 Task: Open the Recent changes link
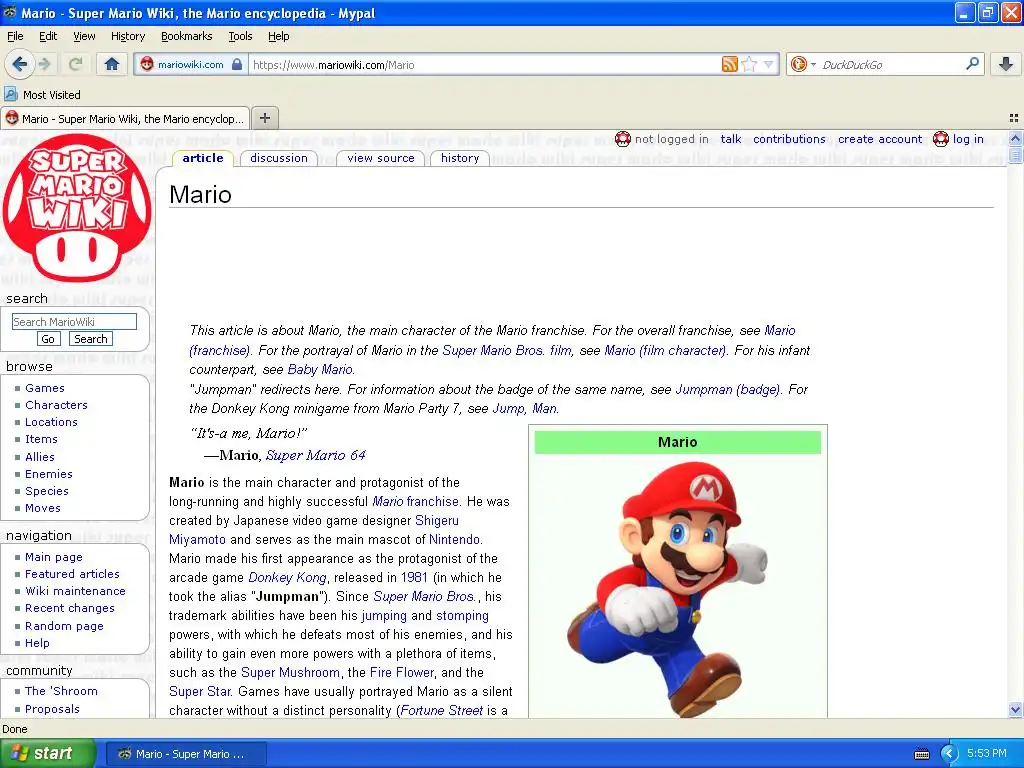click(69, 608)
